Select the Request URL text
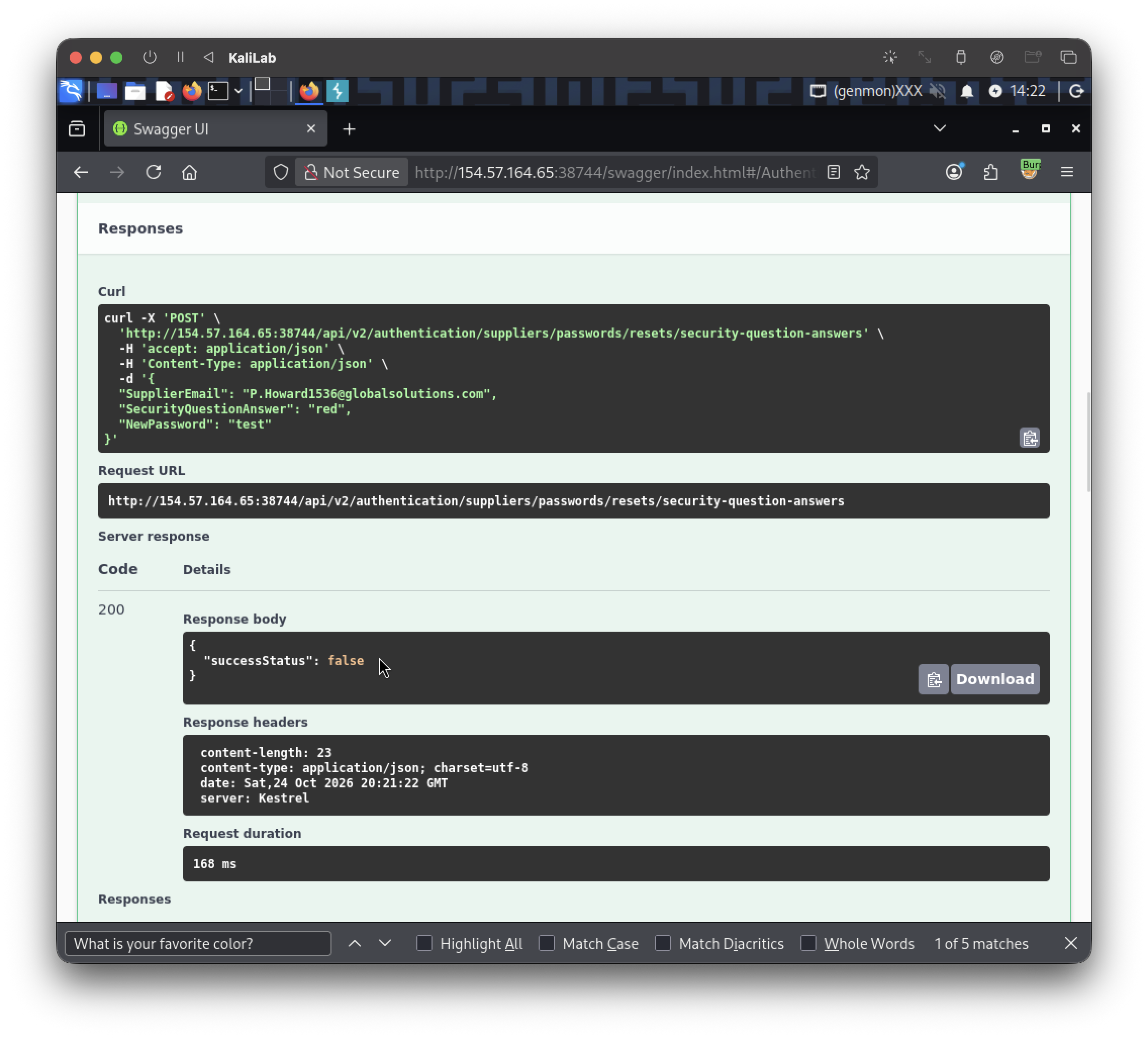This screenshot has width=1148, height=1038. 476,500
